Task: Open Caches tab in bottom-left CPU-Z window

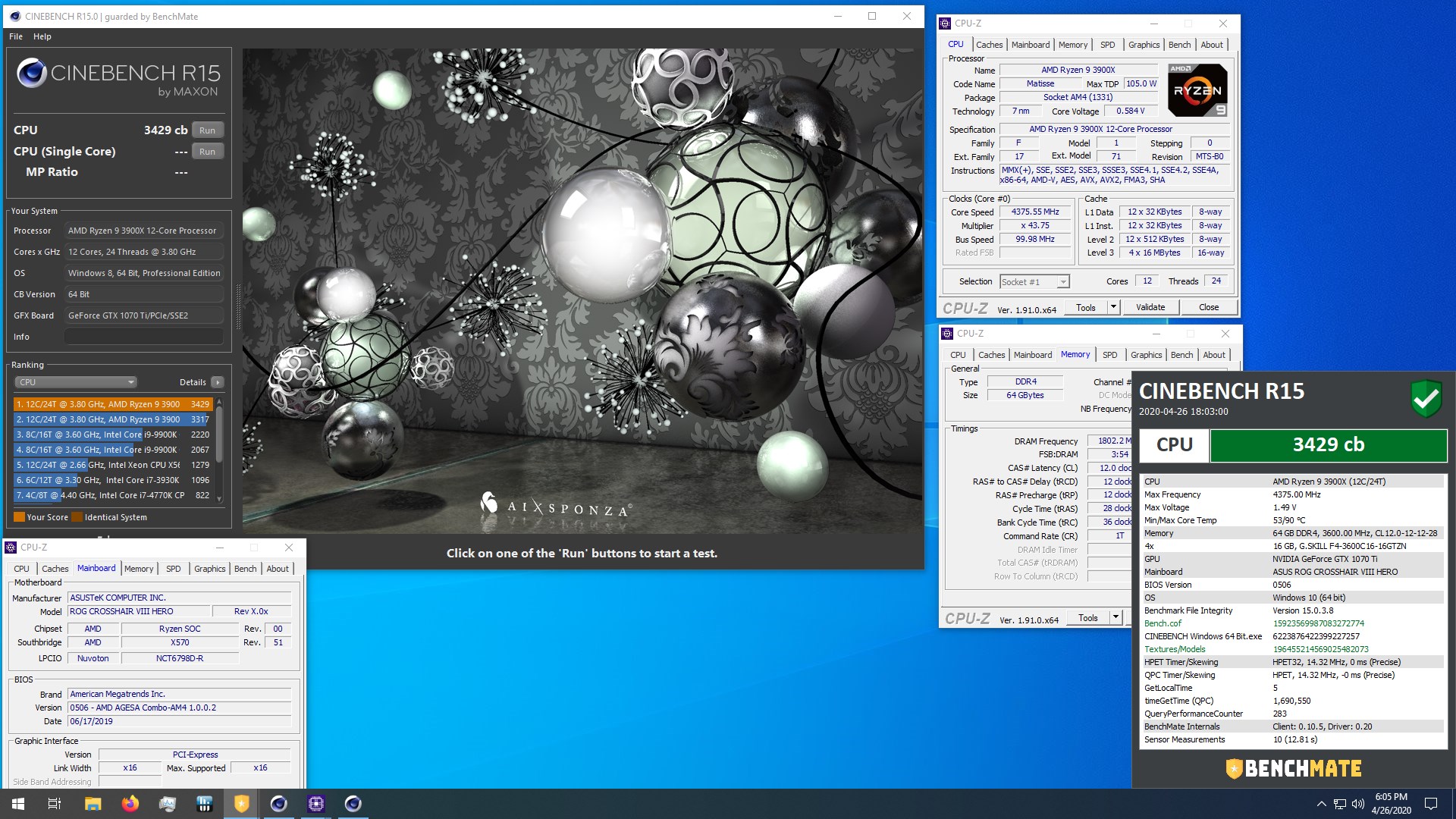Action: (x=55, y=569)
